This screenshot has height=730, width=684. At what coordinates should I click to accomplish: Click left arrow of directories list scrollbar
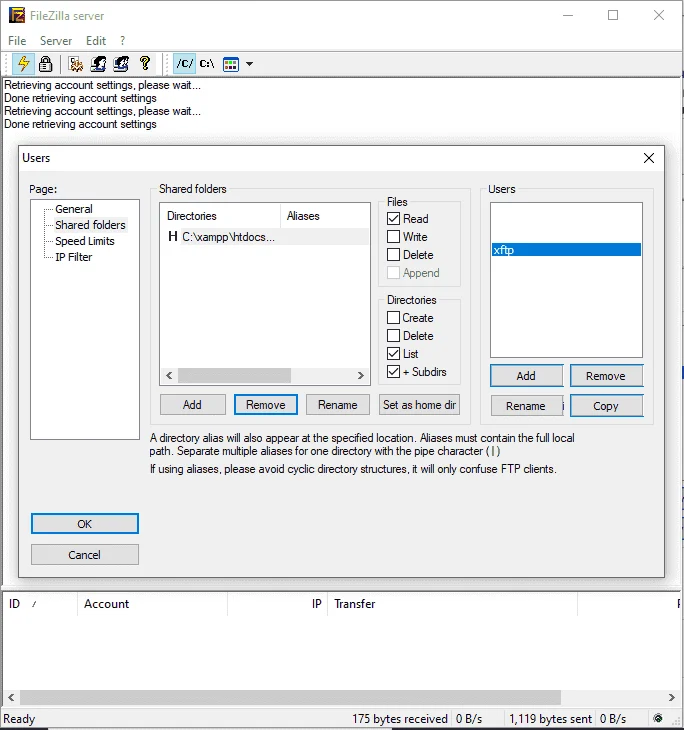pos(169,375)
